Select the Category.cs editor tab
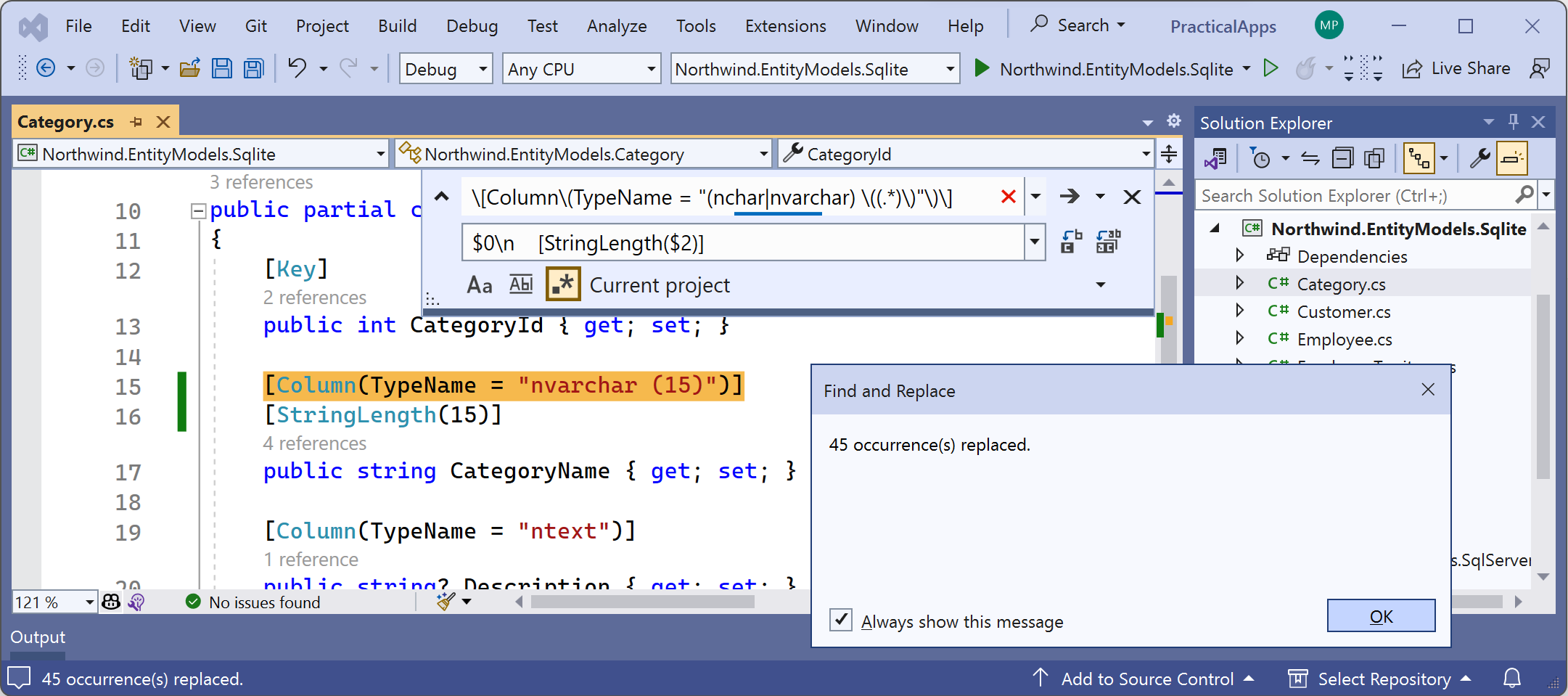This screenshot has height=696, width=1568. [65, 121]
